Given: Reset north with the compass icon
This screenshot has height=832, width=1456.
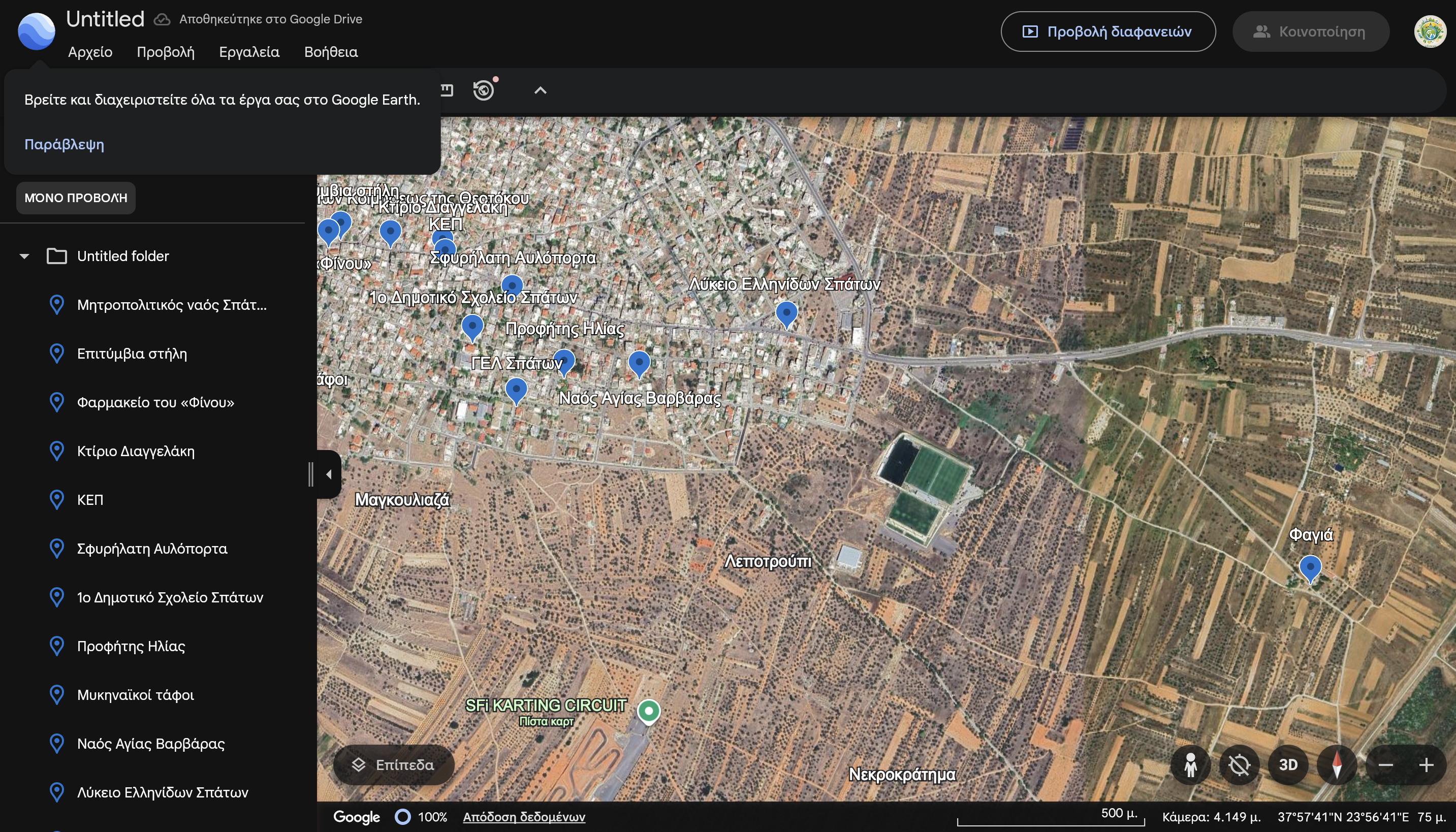Looking at the screenshot, I should (1338, 765).
